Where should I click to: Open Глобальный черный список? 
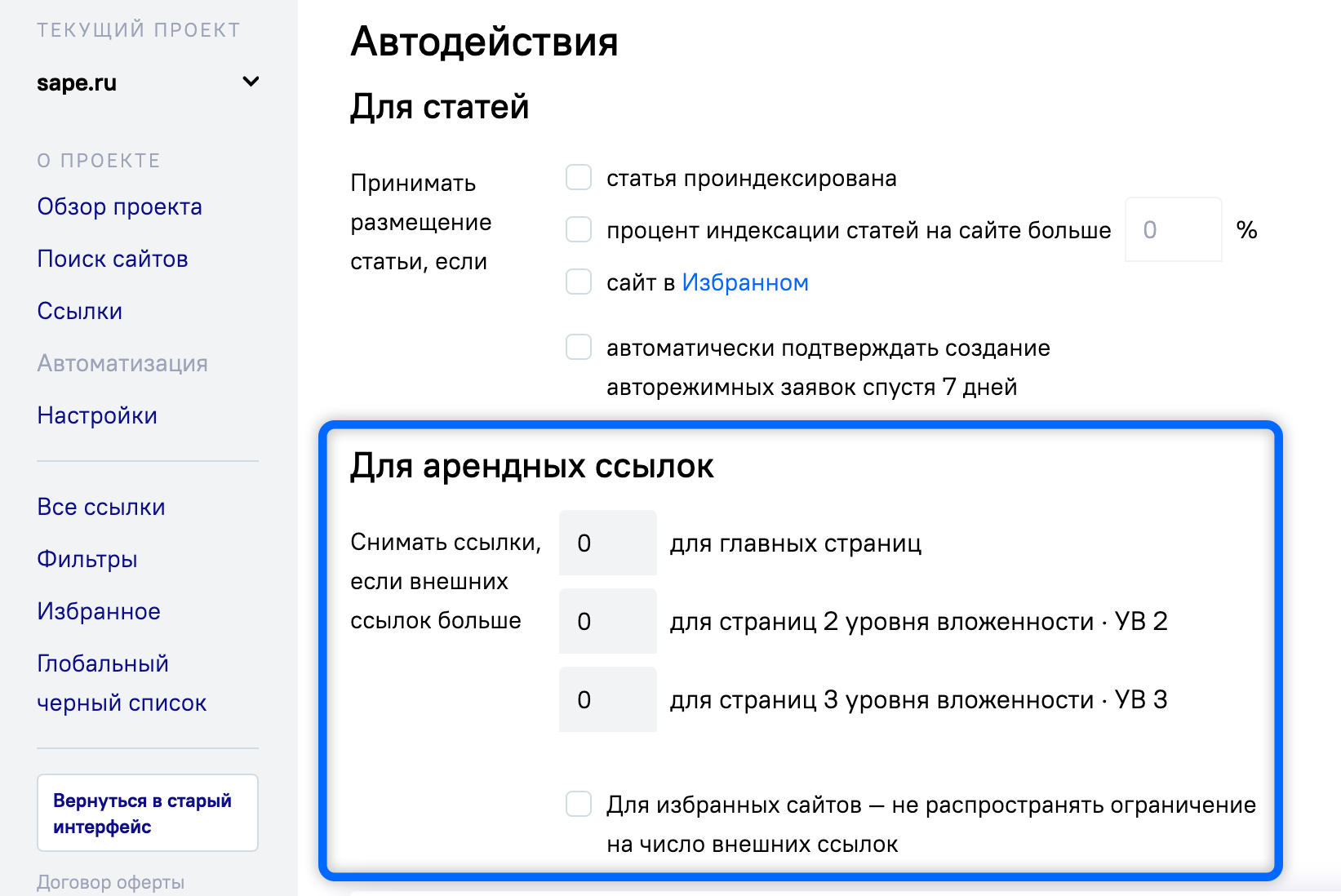click(122, 683)
